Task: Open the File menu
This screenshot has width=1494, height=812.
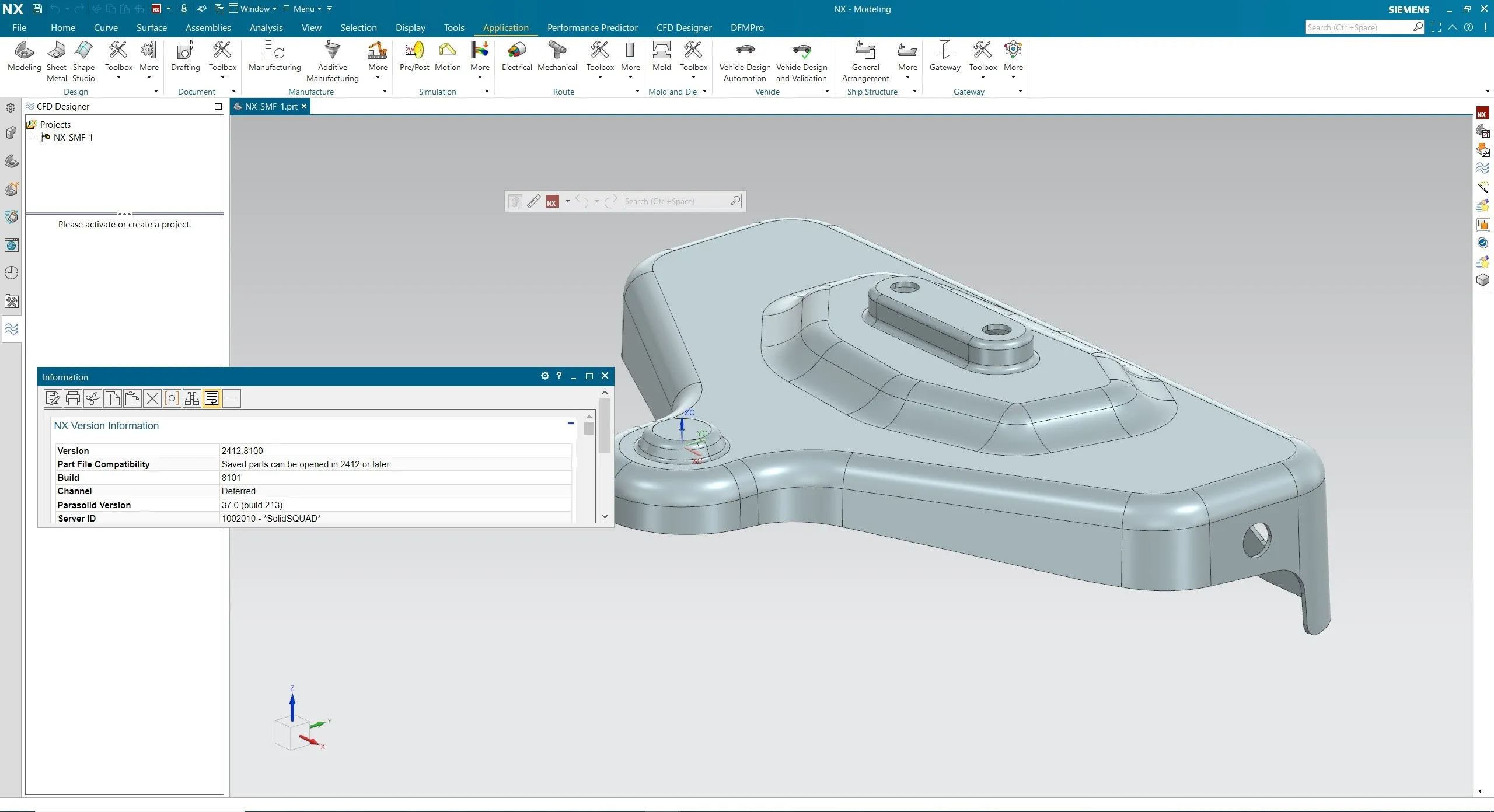Action: [x=19, y=27]
